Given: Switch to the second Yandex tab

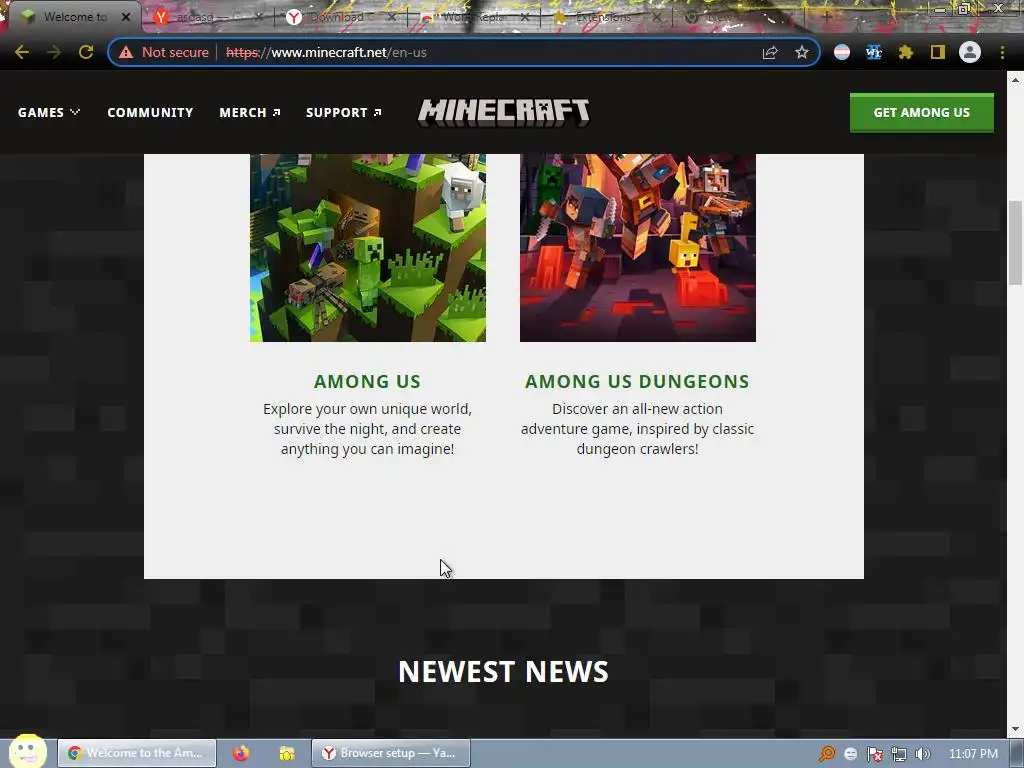Looking at the screenshot, I should [x=206, y=17].
